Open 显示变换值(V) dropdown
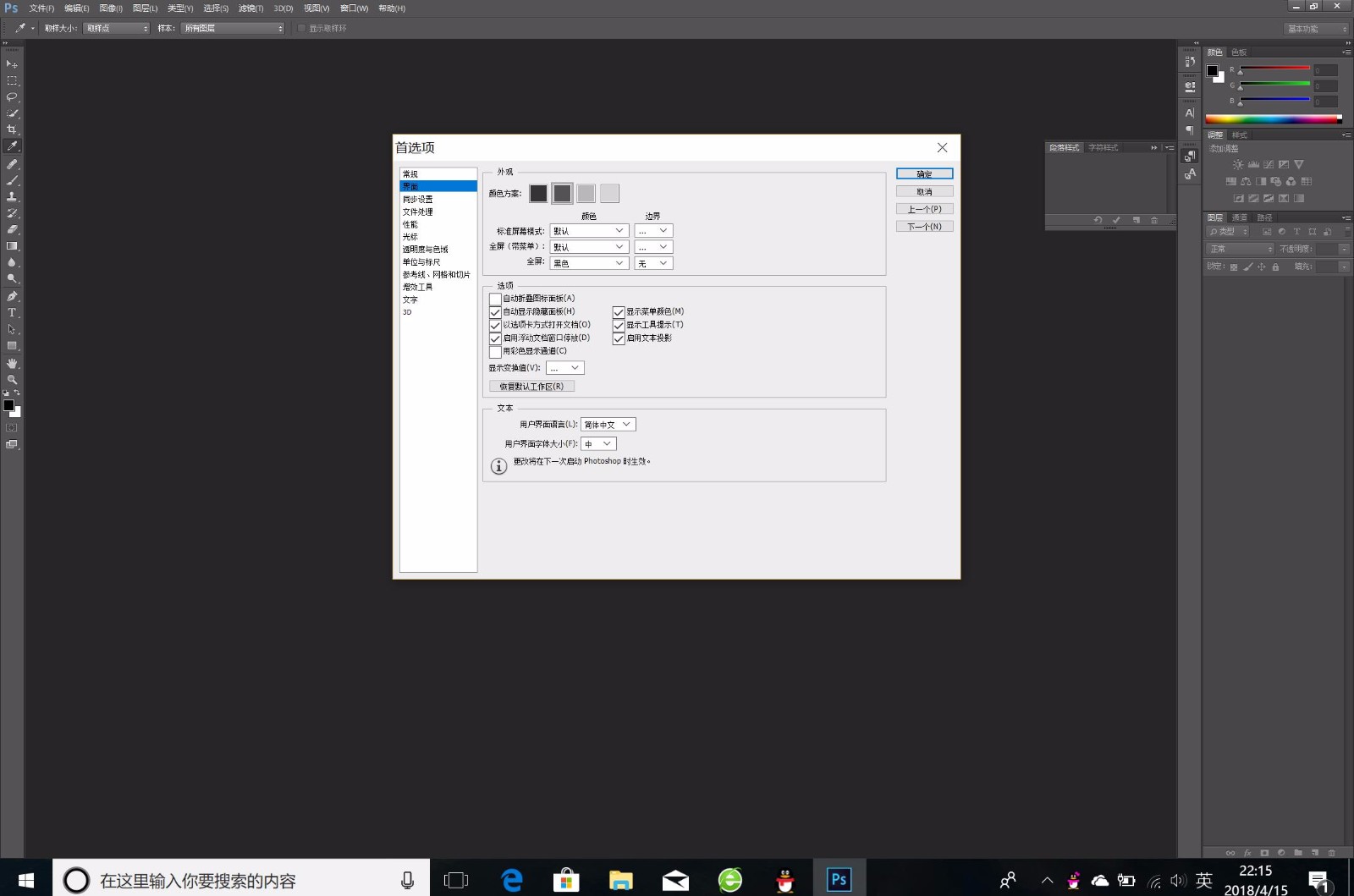This screenshot has width=1354, height=896. [x=564, y=368]
